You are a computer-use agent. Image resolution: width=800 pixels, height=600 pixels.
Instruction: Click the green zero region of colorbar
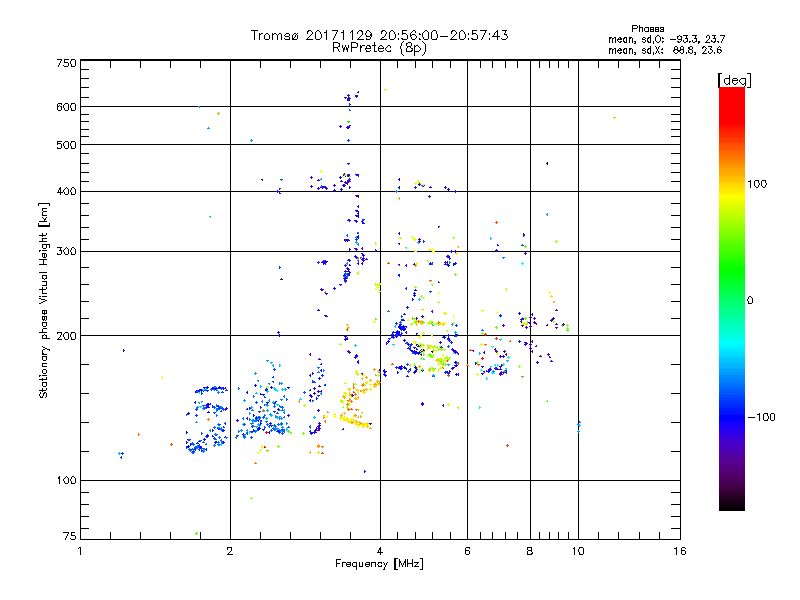(732, 300)
